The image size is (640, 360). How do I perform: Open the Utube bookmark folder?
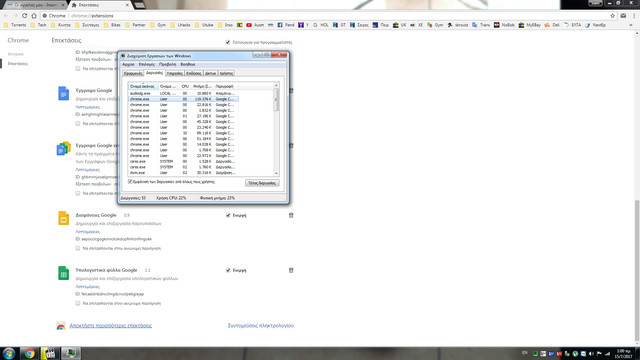pyautogui.click(x=204, y=25)
